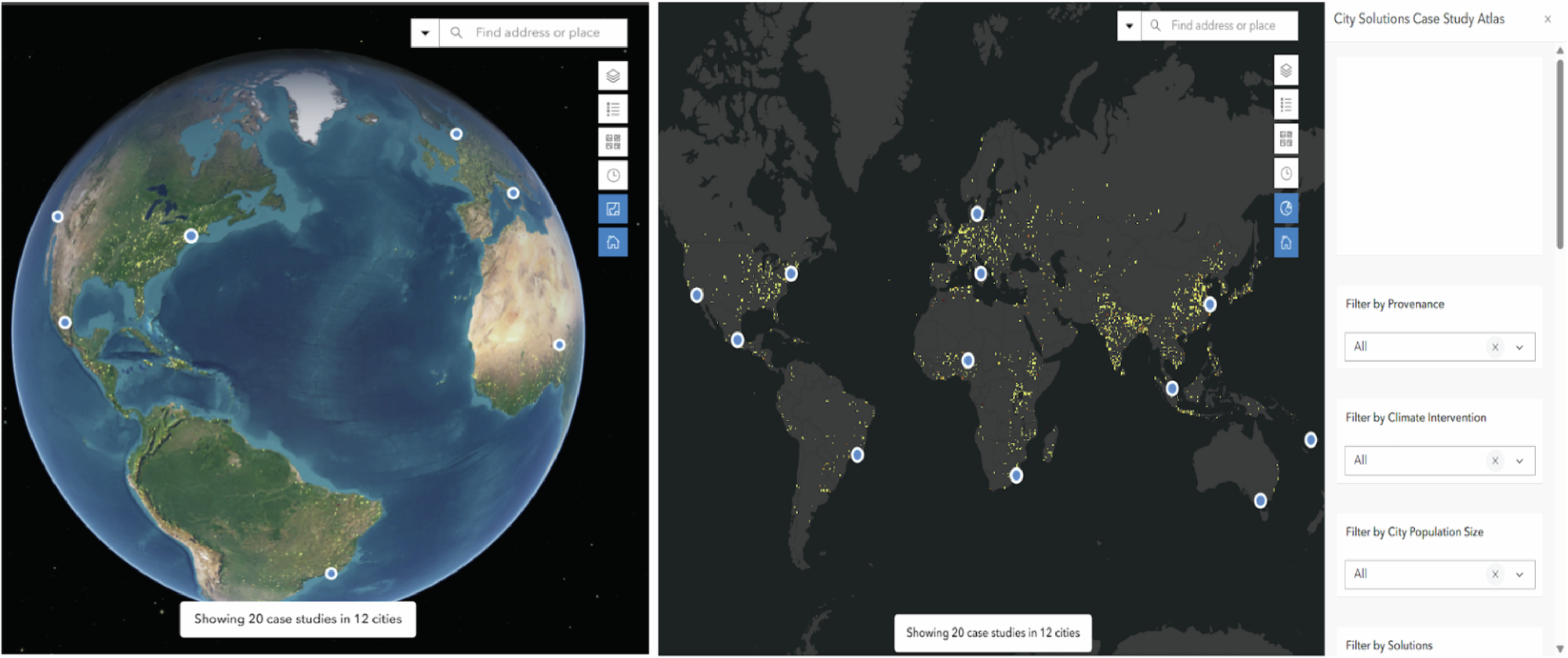Viewport: 1568px width, 658px height.
Task: Click the atlas panel's scroll-down arrow
Action: [1560, 649]
